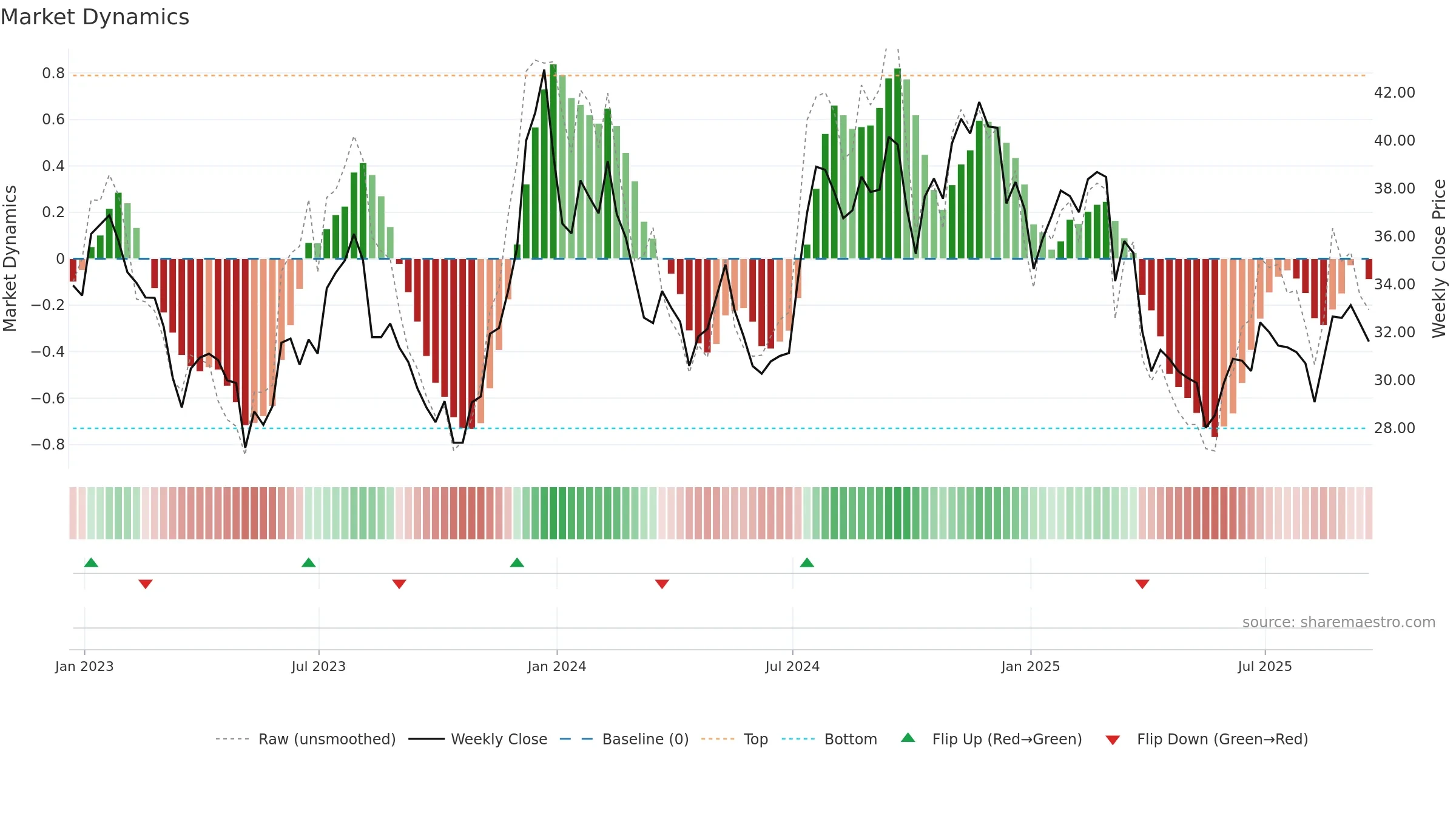1456x819 pixels.
Task: Click the source: sharemaestro.com text
Action: pyautogui.click(x=1339, y=622)
